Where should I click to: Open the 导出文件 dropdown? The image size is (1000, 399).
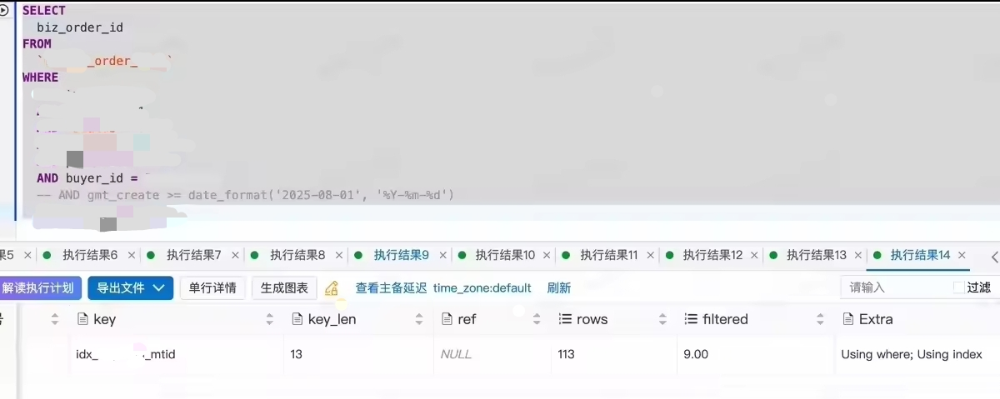(130, 288)
